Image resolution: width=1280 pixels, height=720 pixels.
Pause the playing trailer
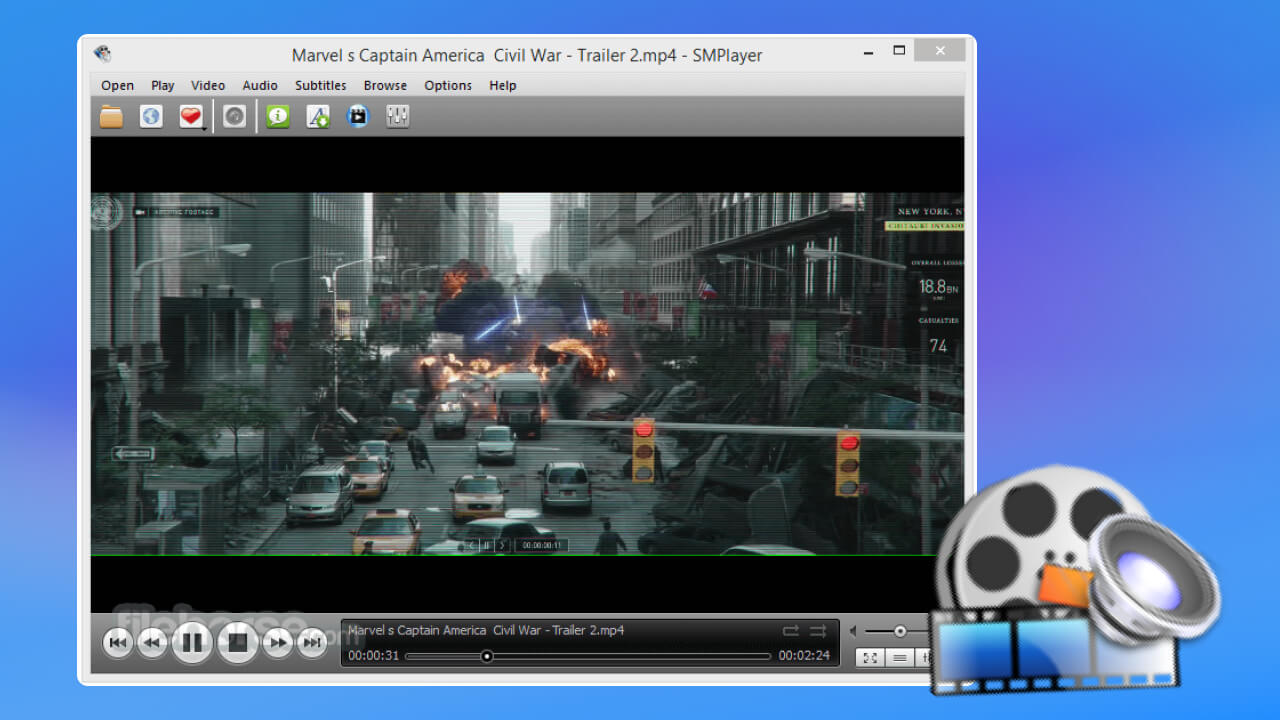coord(192,642)
